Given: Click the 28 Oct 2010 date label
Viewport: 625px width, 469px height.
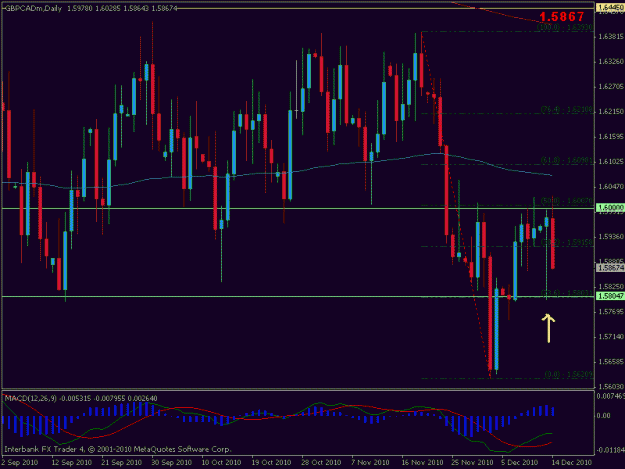Looking at the screenshot, I should coord(322,463).
